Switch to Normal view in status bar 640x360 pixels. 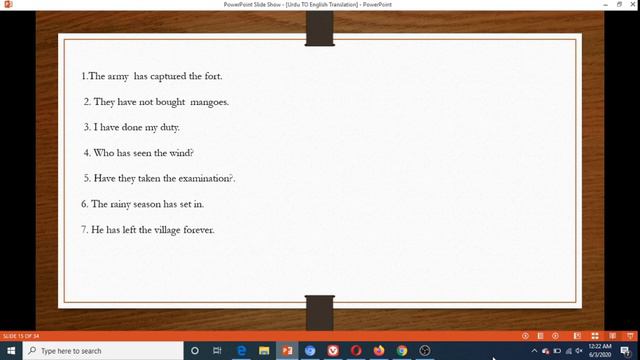tap(577, 336)
